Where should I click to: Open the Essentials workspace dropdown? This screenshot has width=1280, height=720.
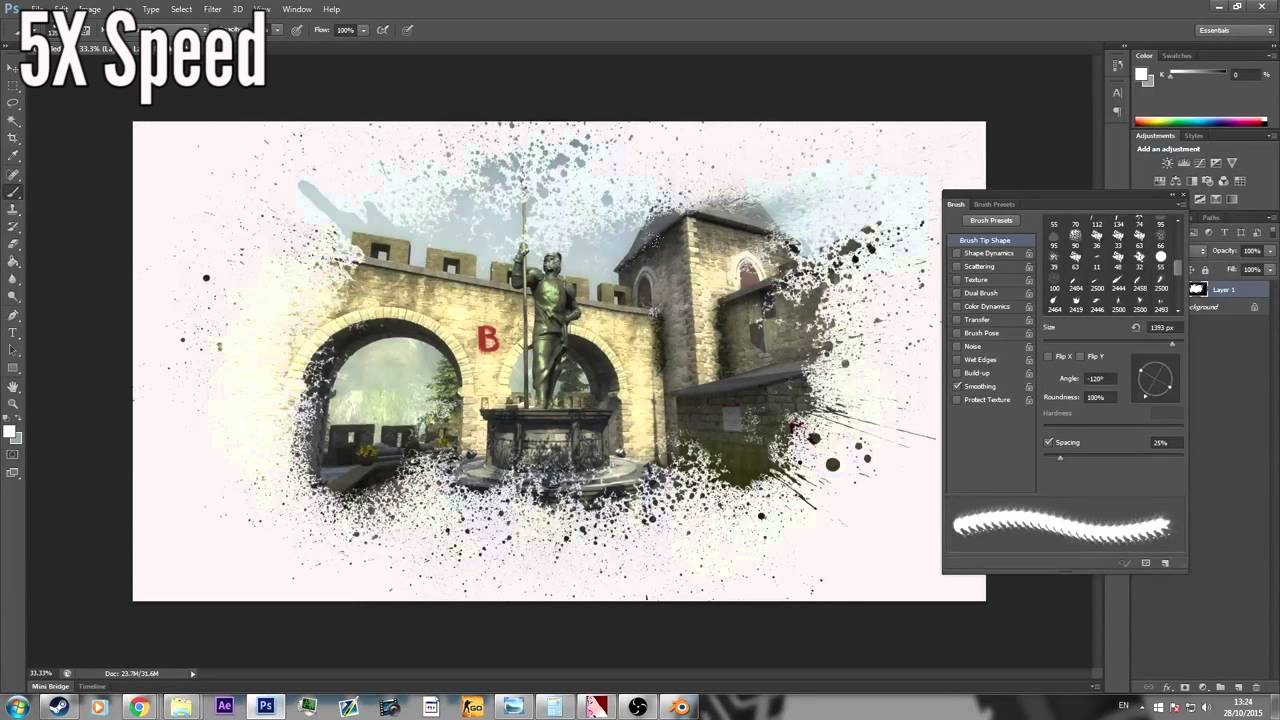pos(1235,30)
